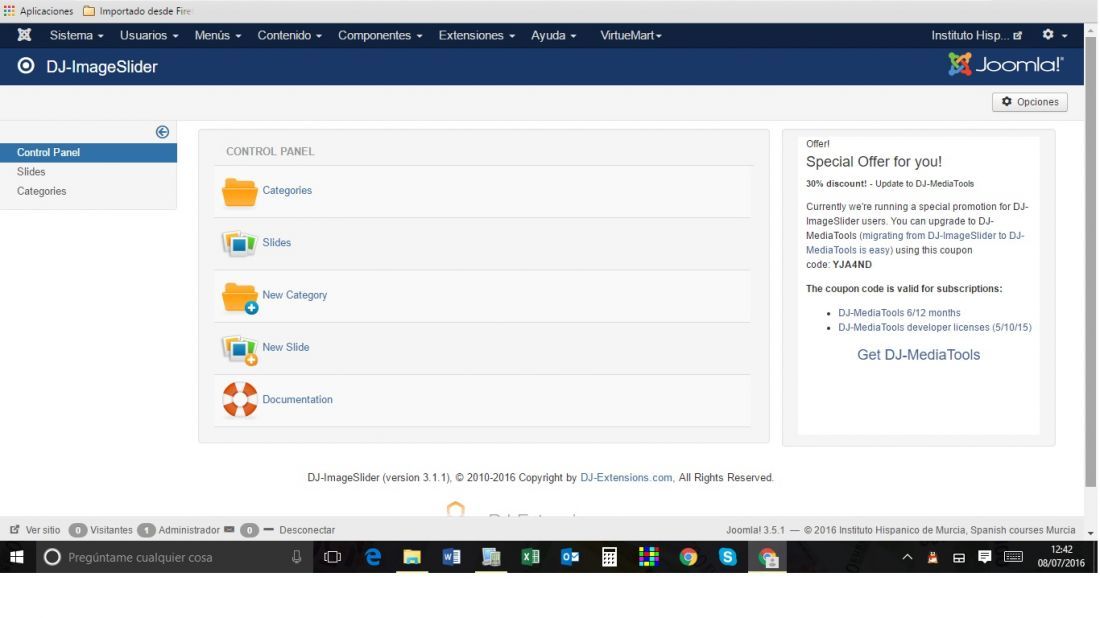Expand the Menús menu
Screen dimensions: 1100x618
tap(217, 35)
